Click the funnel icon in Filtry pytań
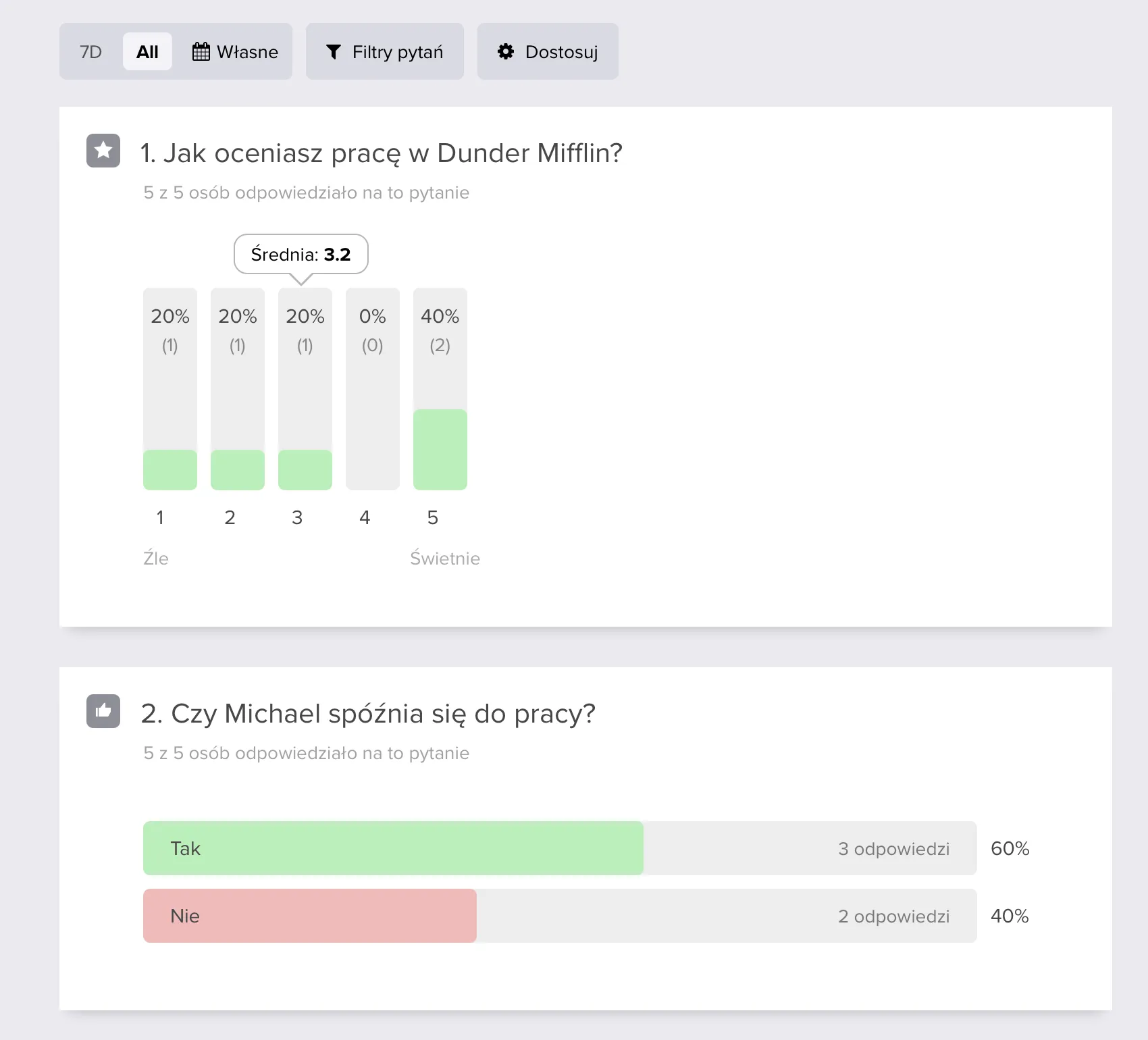Viewport: 1148px width, 1040px height. [x=334, y=51]
